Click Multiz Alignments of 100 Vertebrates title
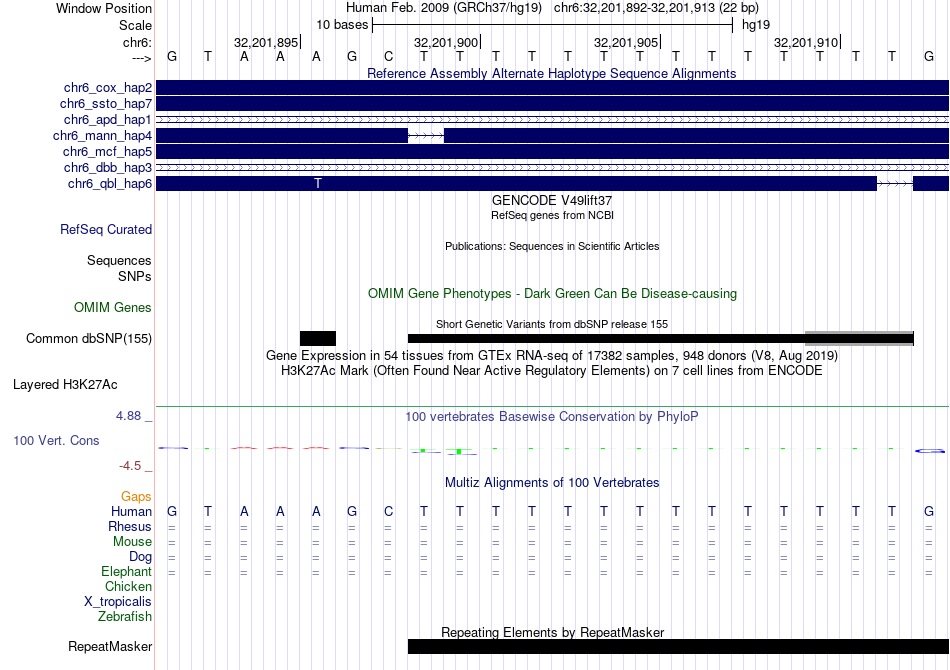 click(552, 483)
